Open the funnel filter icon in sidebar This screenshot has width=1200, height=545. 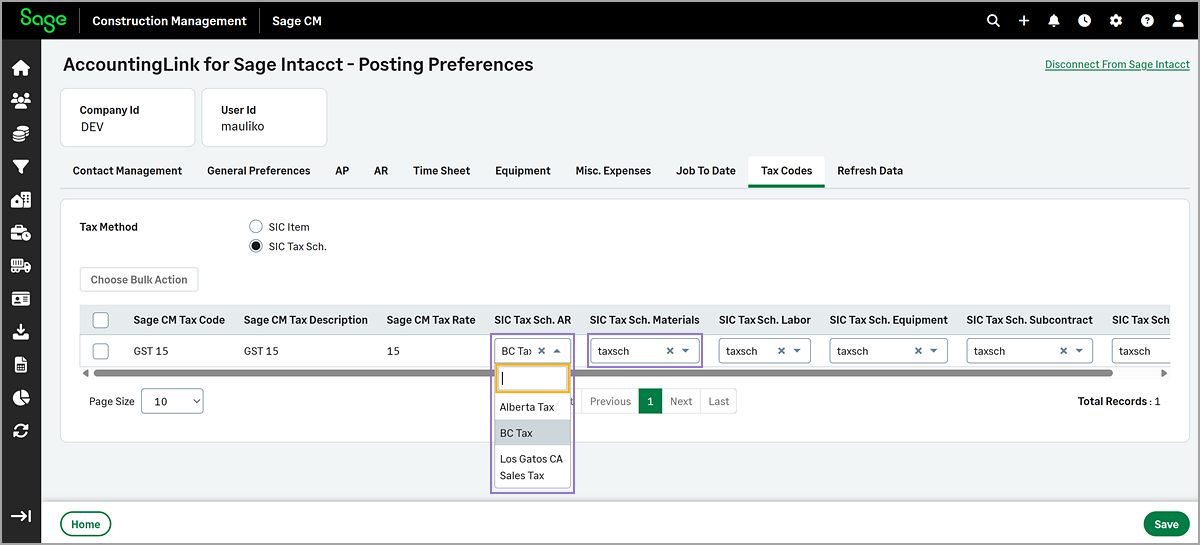coord(20,167)
